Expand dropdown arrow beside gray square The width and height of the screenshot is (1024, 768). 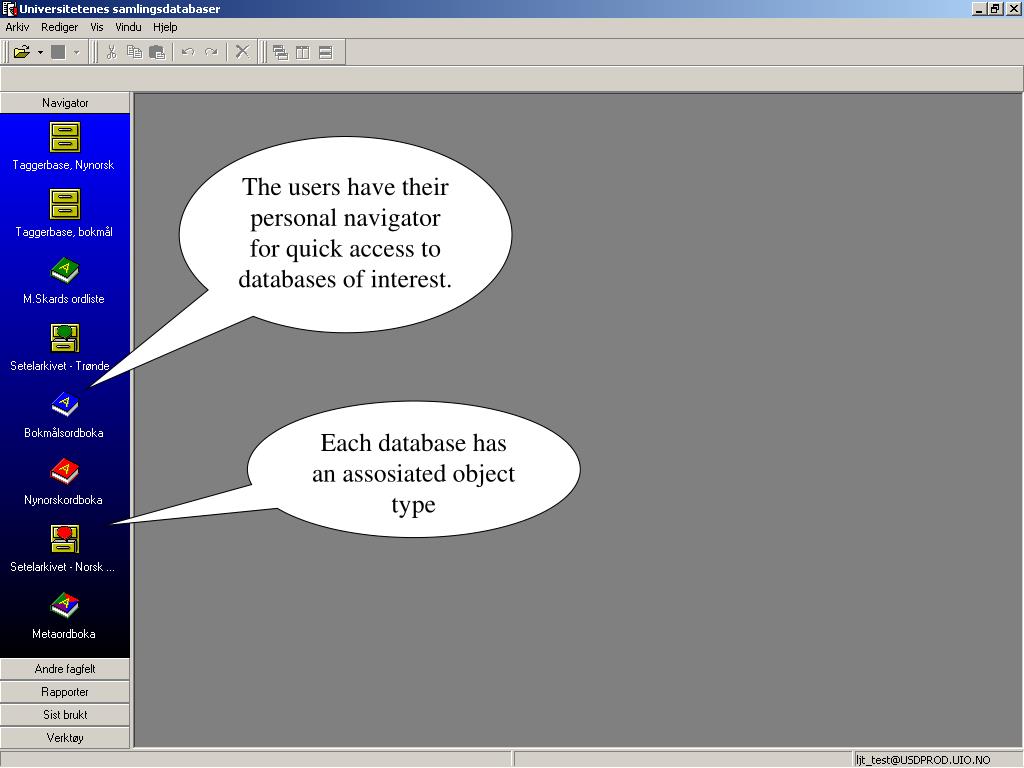(76, 52)
